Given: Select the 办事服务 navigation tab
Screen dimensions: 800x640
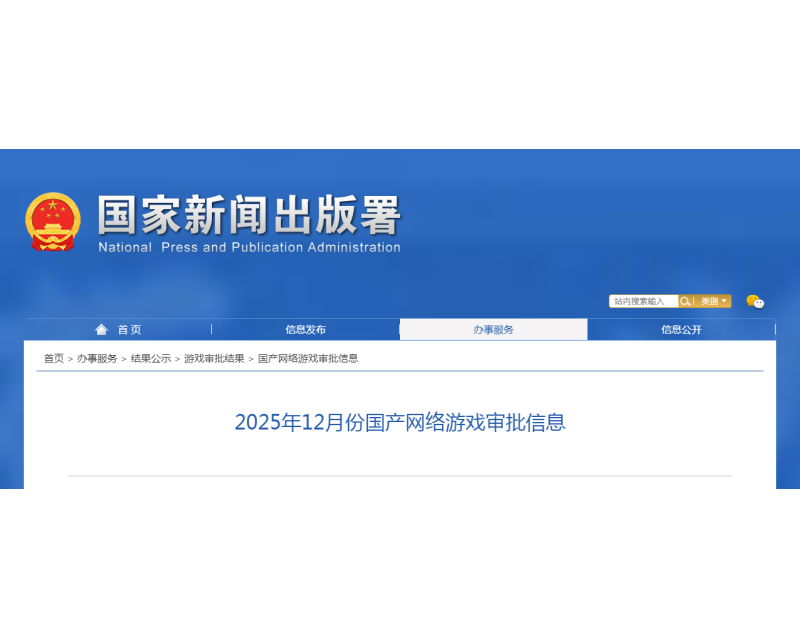Looking at the screenshot, I should (493, 328).
